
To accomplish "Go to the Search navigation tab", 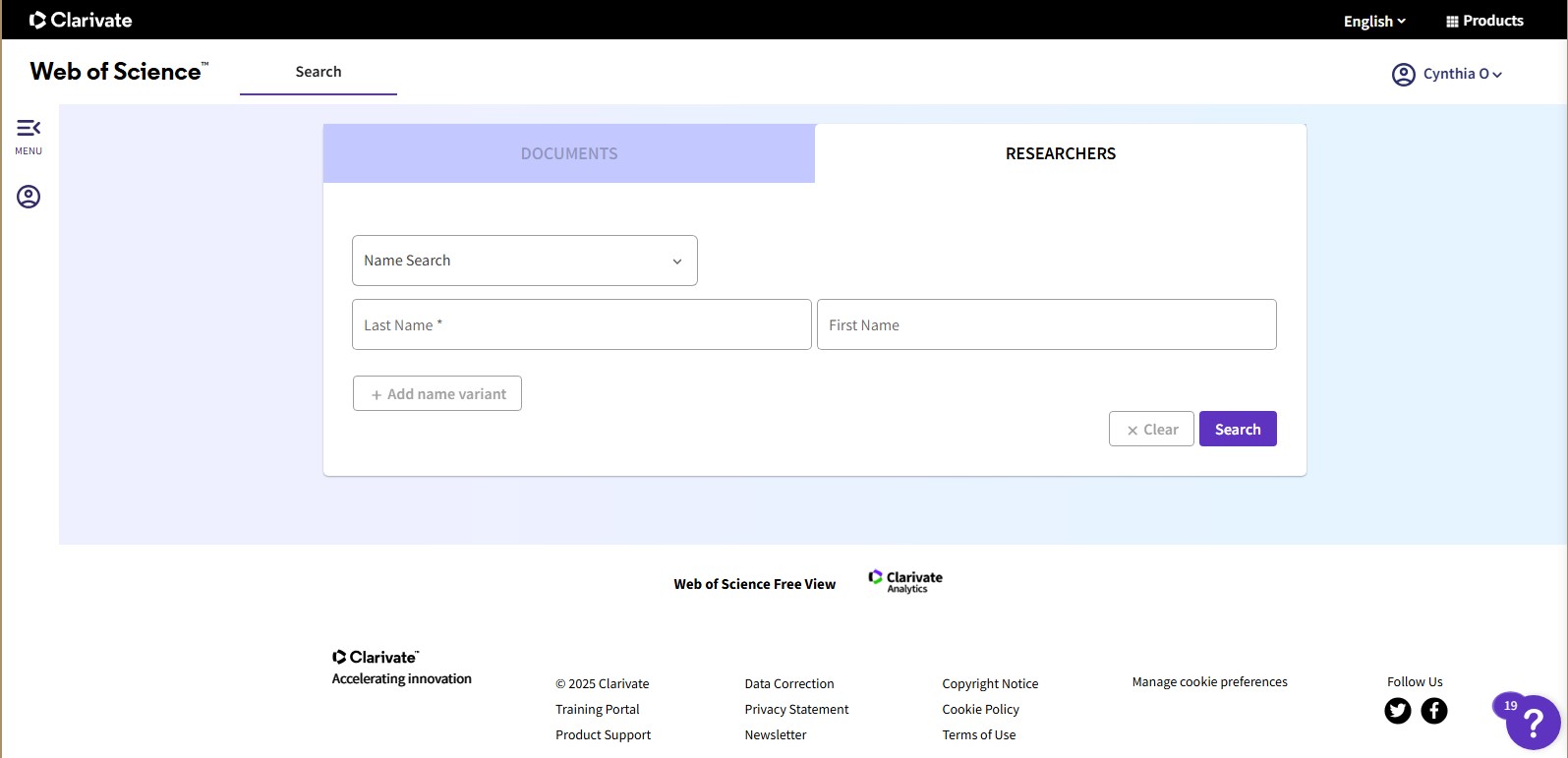I will [x=319, y=72].
